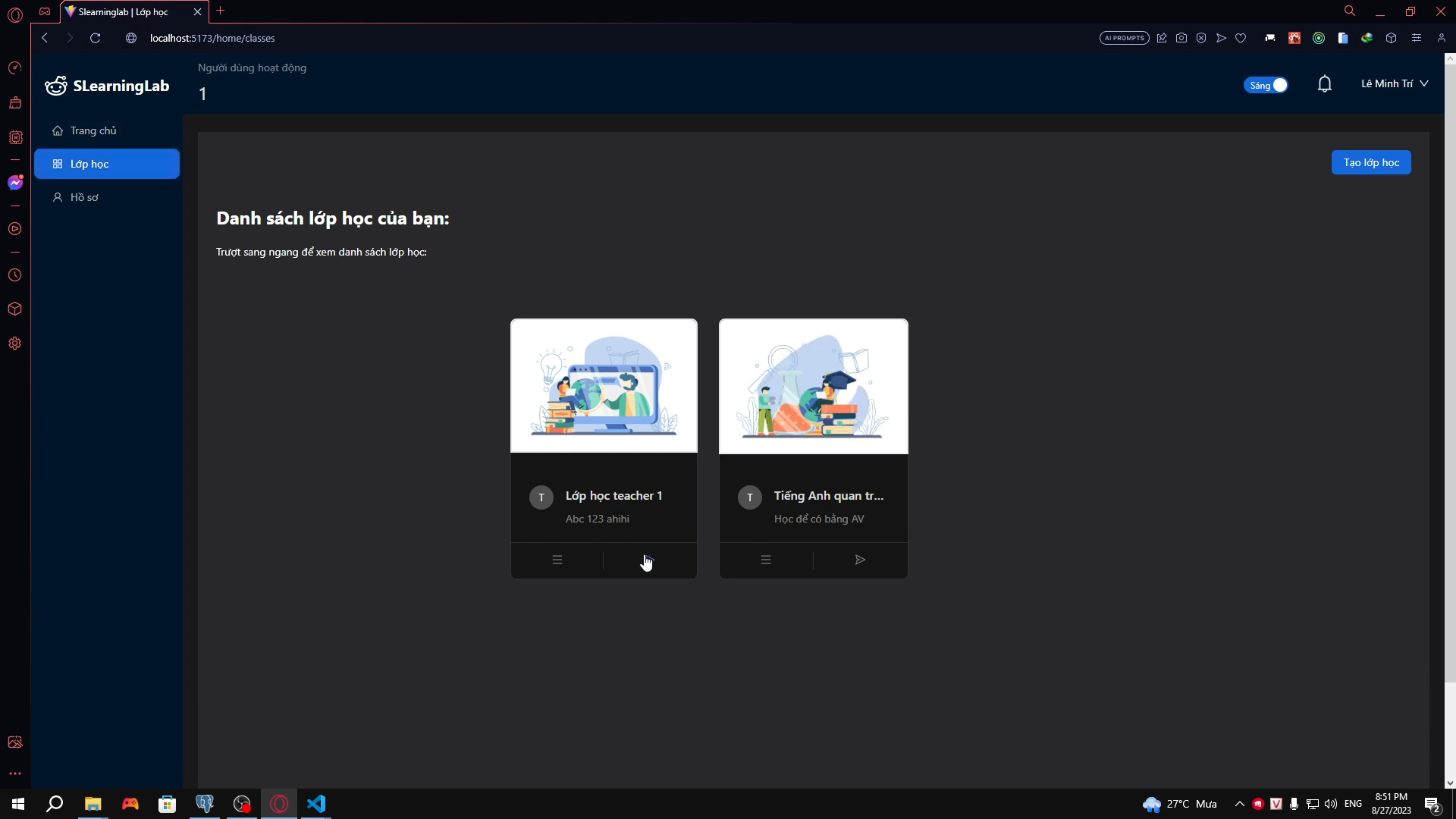Click the notification bell icon
Screen dimensions: 1456x819
tap(1324, 84)
